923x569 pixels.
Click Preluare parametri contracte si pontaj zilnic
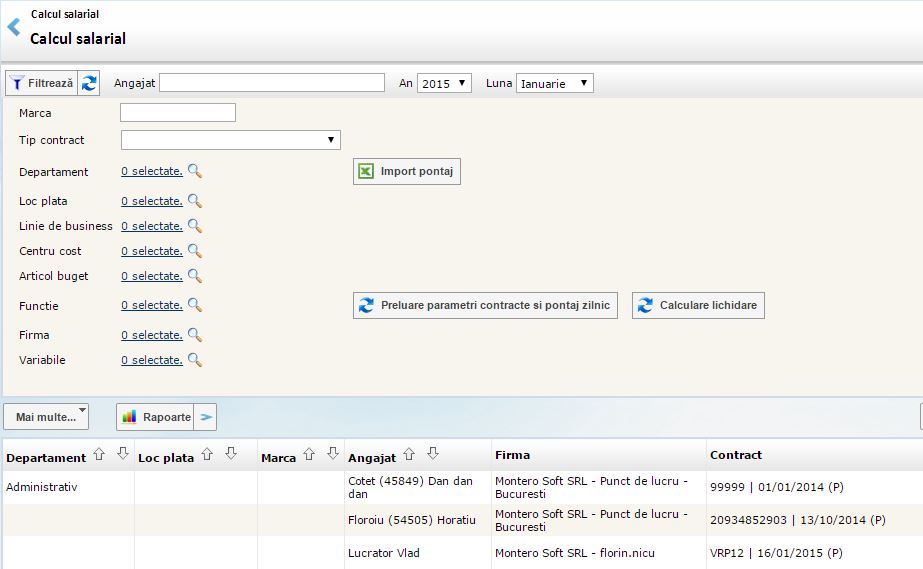[x=486, y=305]
